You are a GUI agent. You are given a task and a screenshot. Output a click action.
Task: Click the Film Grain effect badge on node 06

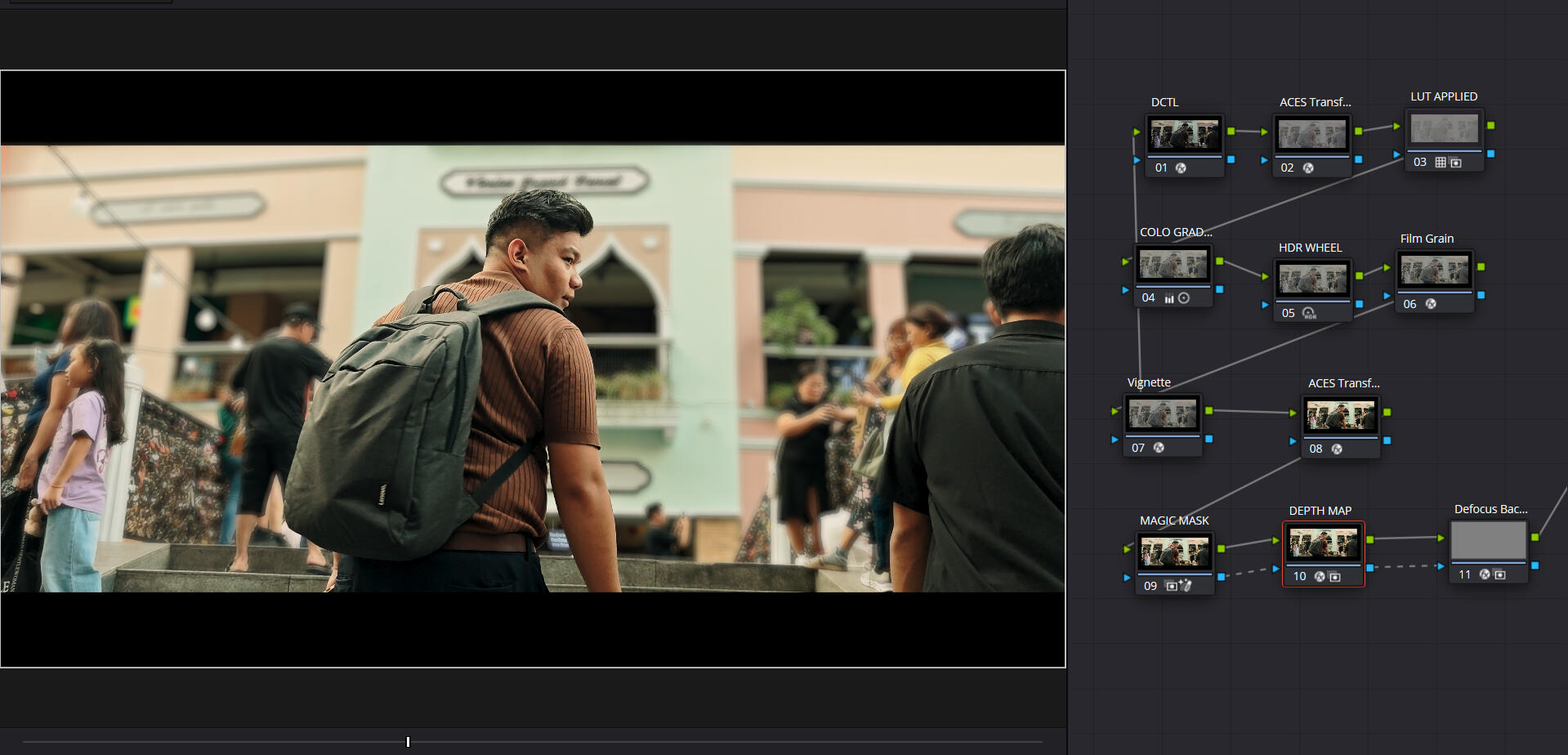1430,304
